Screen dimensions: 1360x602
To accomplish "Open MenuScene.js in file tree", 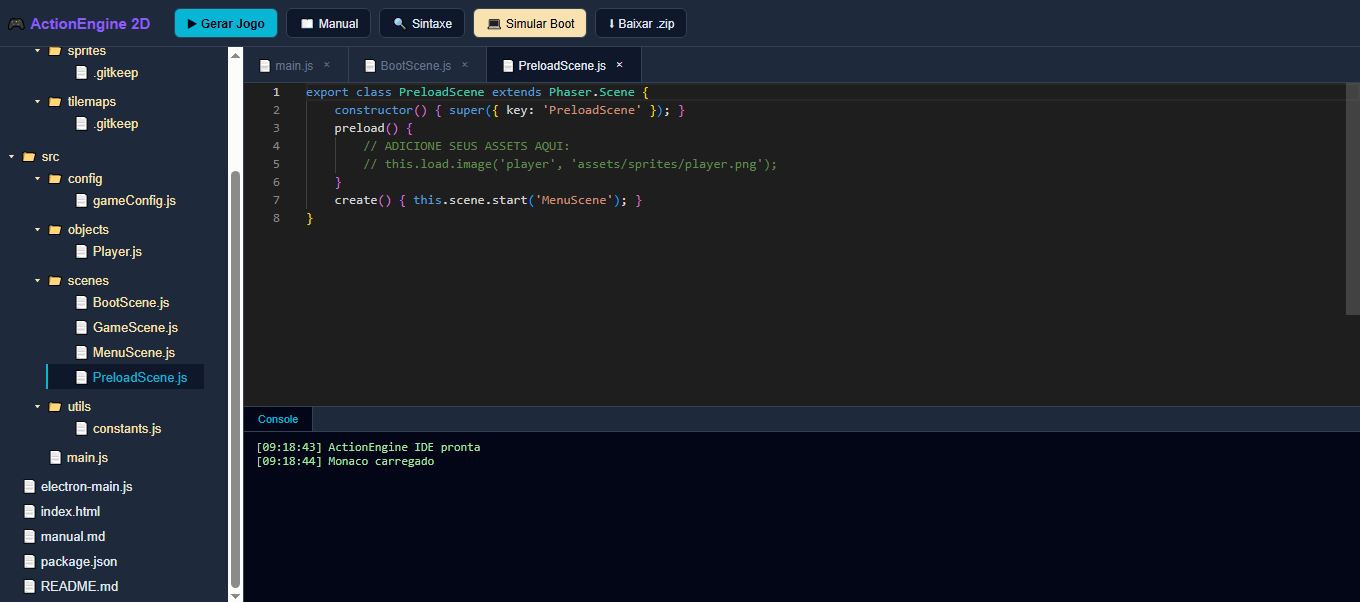I will point(134,352).
